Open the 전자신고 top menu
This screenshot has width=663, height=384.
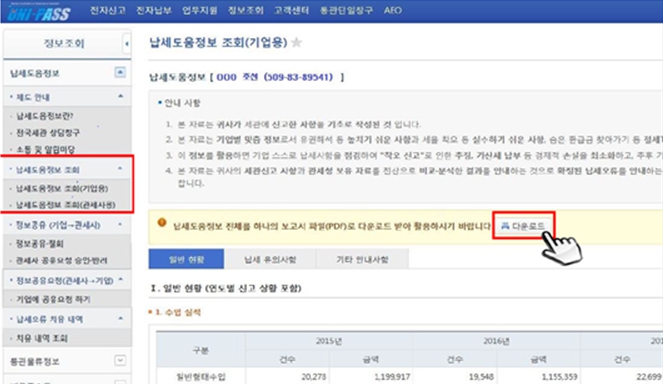pos(108,10)
